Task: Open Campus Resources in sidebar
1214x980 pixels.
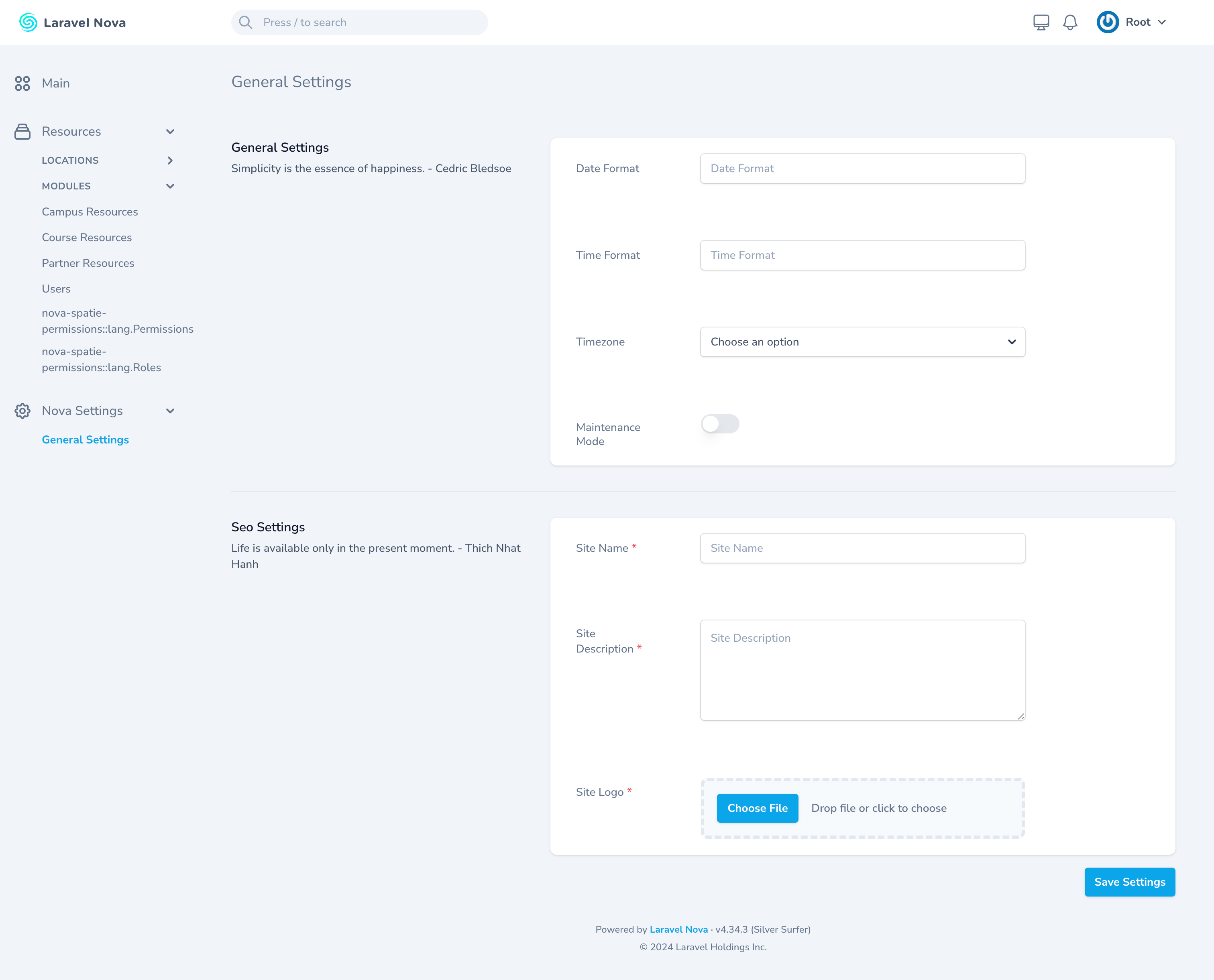Action: (x=90, y=212)
